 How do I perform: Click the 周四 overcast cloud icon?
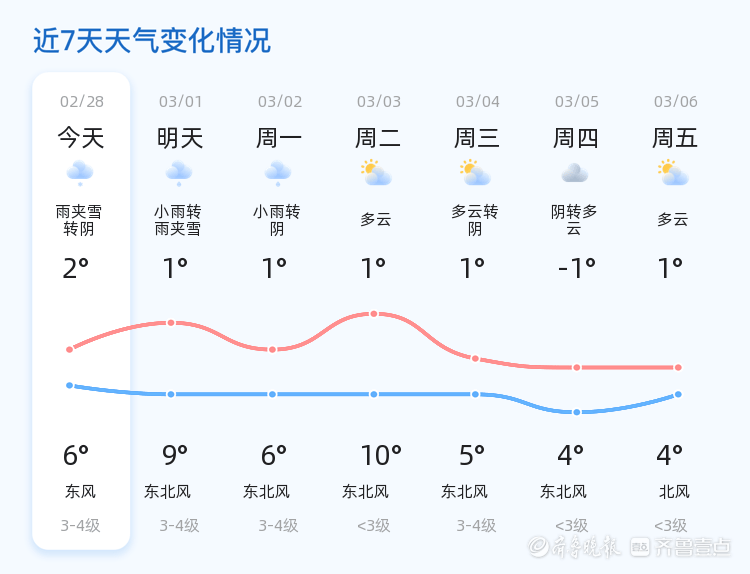coord(574,173)
